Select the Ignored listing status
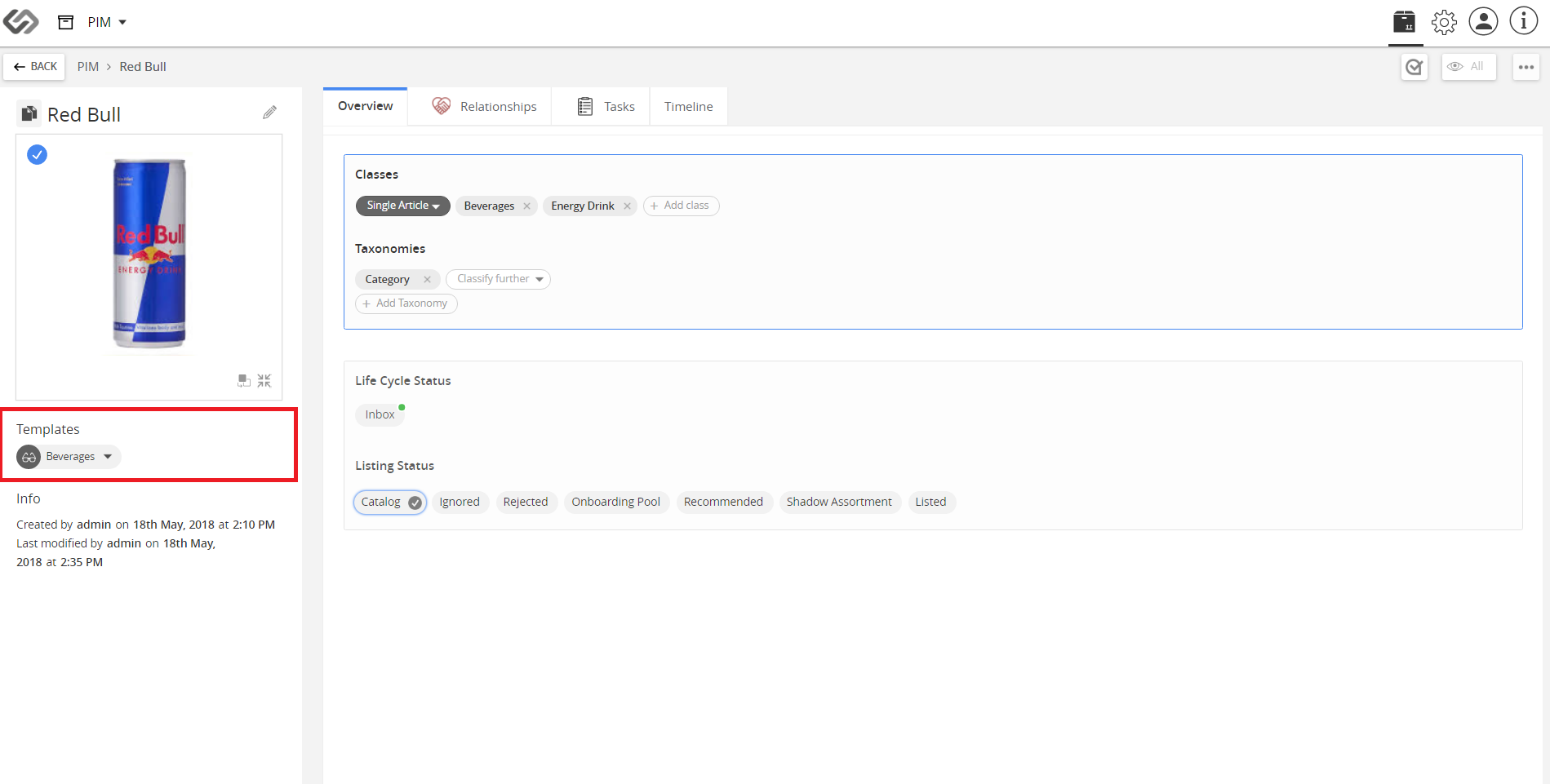Screen dimensions: 1550x784 460,502
